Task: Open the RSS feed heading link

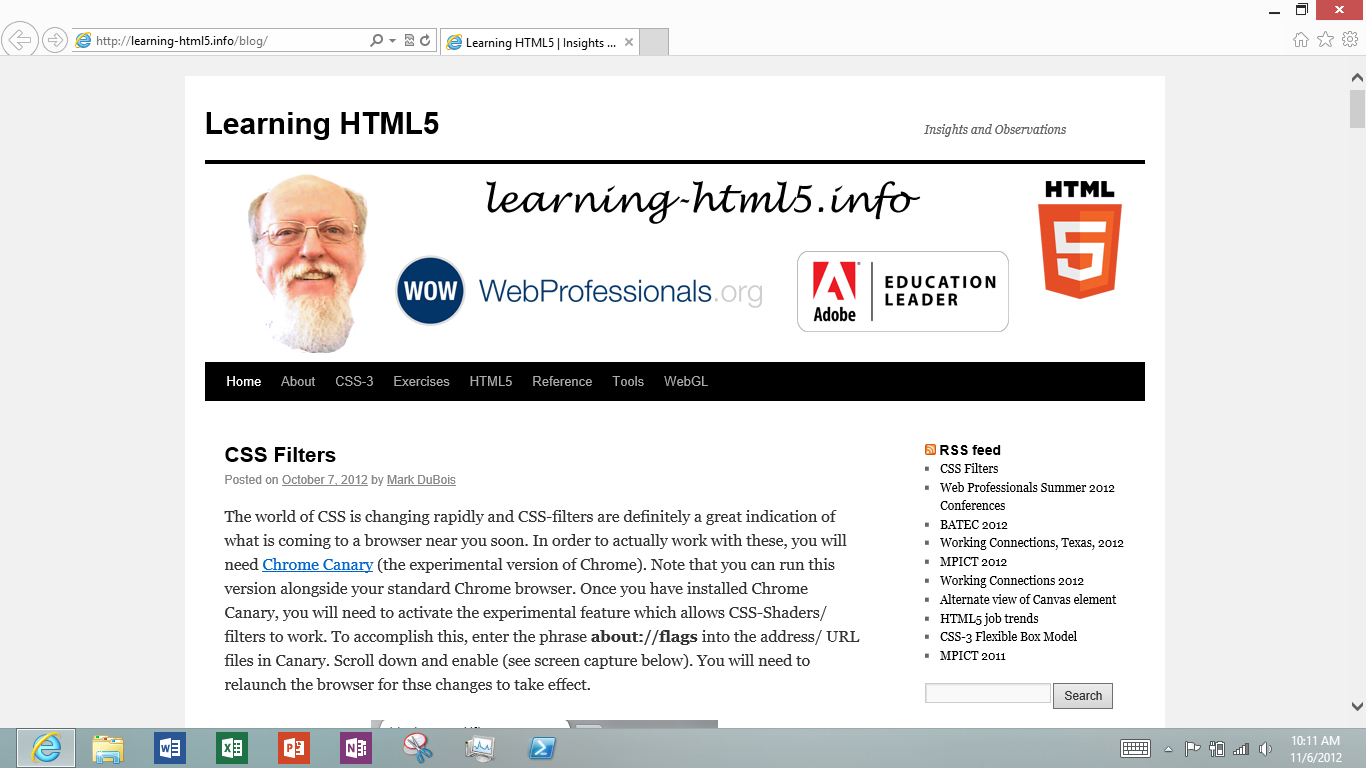Action: [x=970, y=450]
